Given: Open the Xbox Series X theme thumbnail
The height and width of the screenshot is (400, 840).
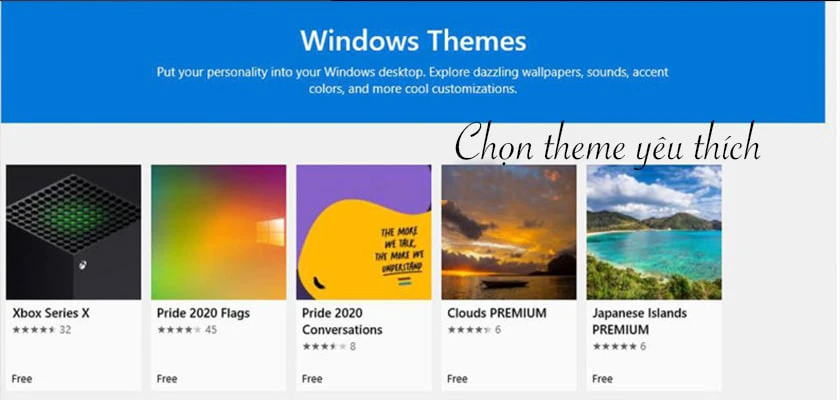Looking at the screenshot, I should (73, 232).
